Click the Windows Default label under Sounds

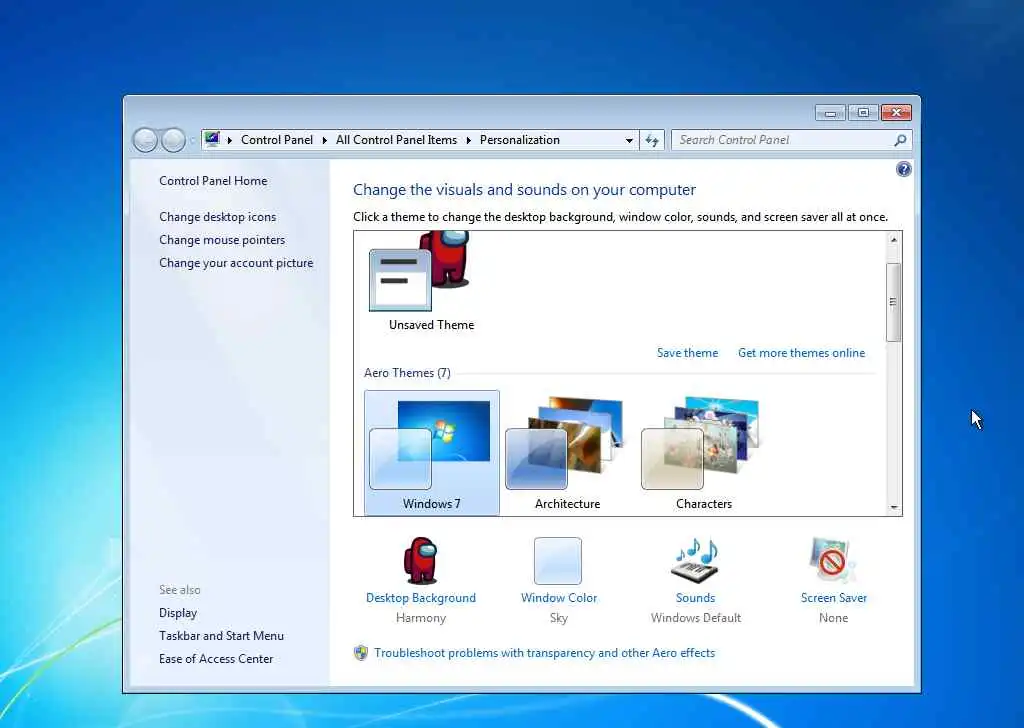(696, 618)
